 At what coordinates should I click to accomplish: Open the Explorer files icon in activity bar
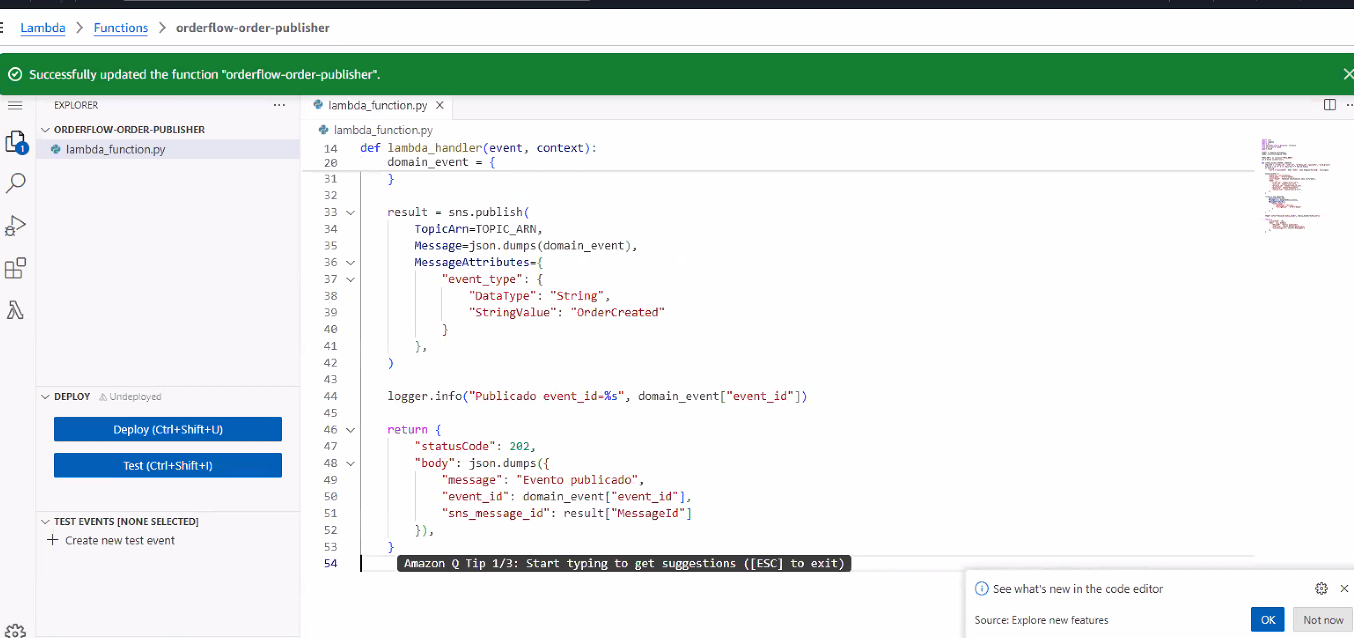[16, 143]
